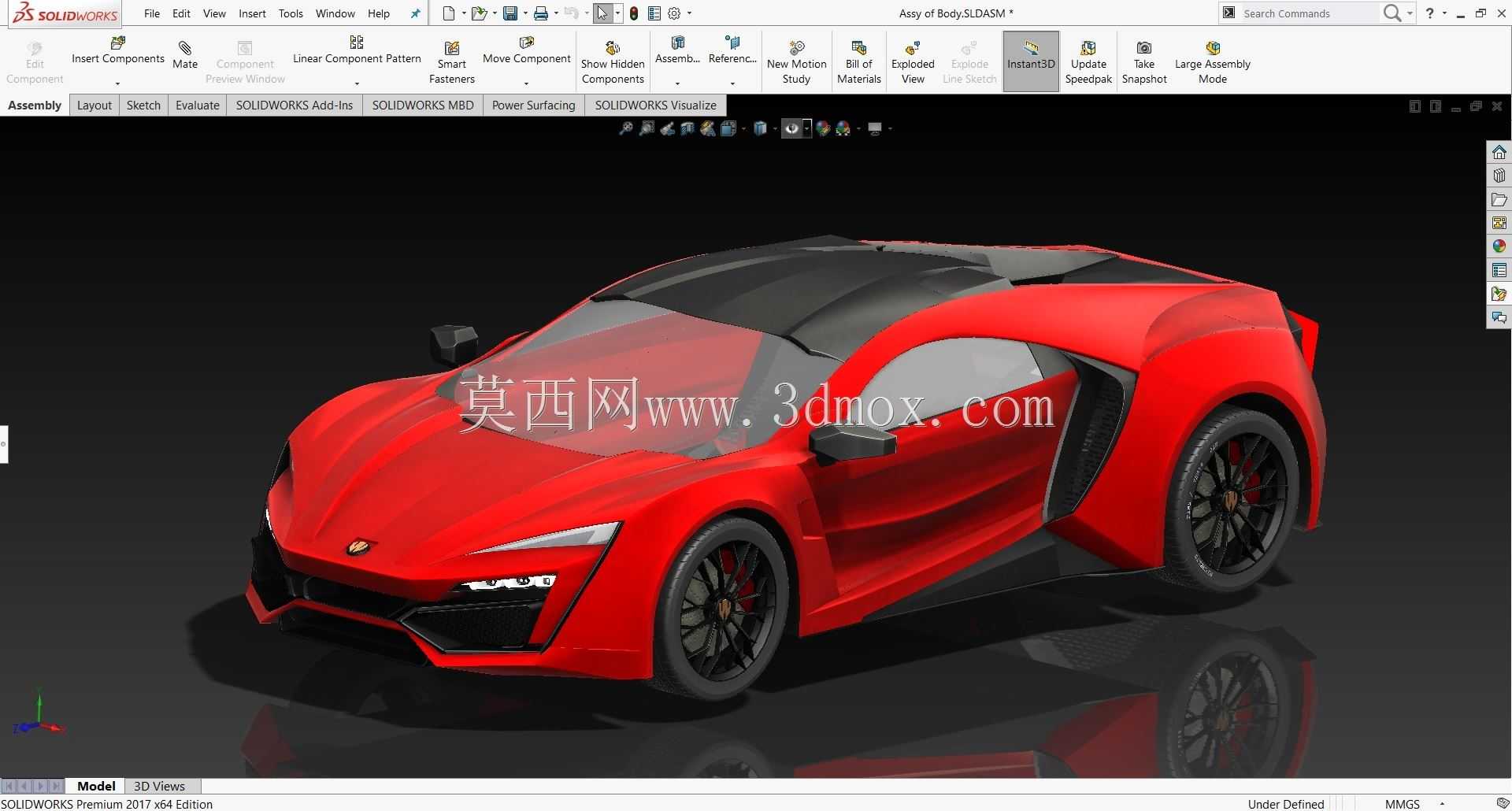Click the Print icon
The height and width of the screenshot is (811, 1512).
541,13
